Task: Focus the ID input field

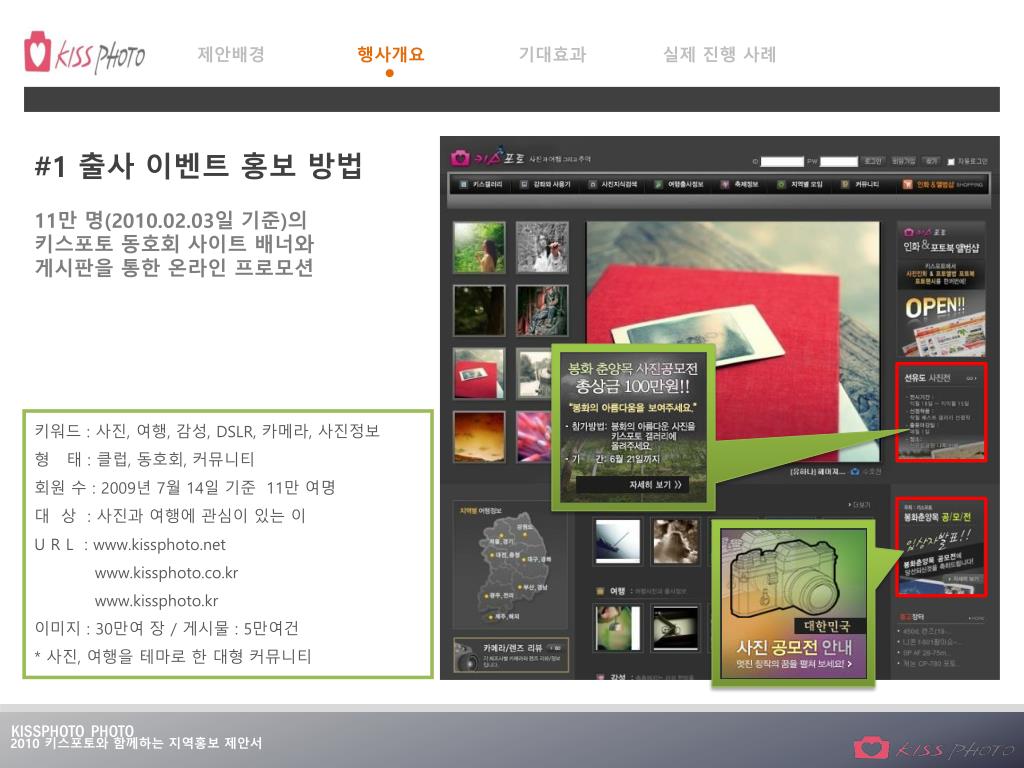Action: (x=782, y=161)
